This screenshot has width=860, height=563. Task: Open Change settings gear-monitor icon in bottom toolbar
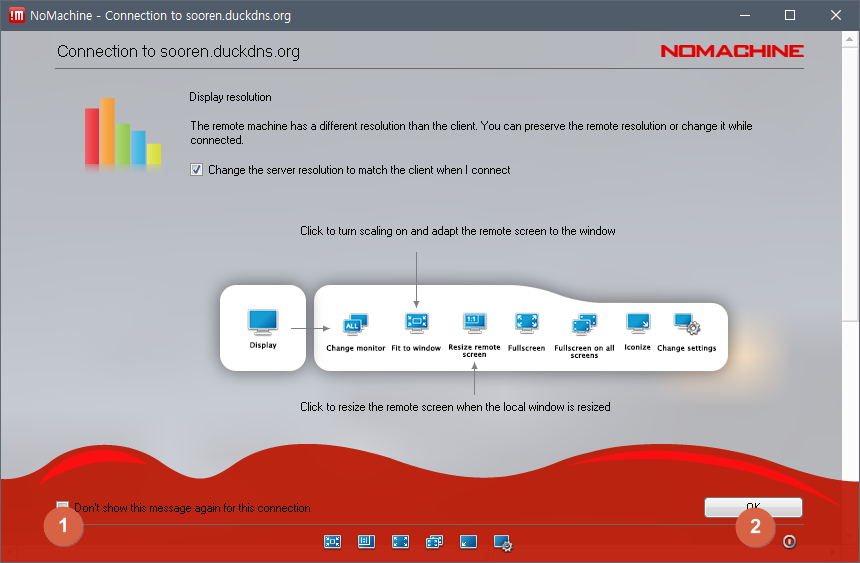[x=503, y=543]
